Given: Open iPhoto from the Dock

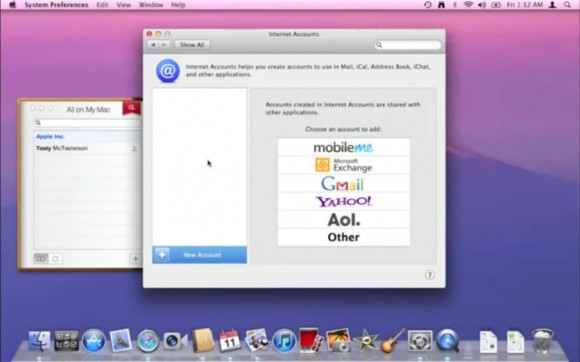Looking at the screenshot, I should click(338, 340).
